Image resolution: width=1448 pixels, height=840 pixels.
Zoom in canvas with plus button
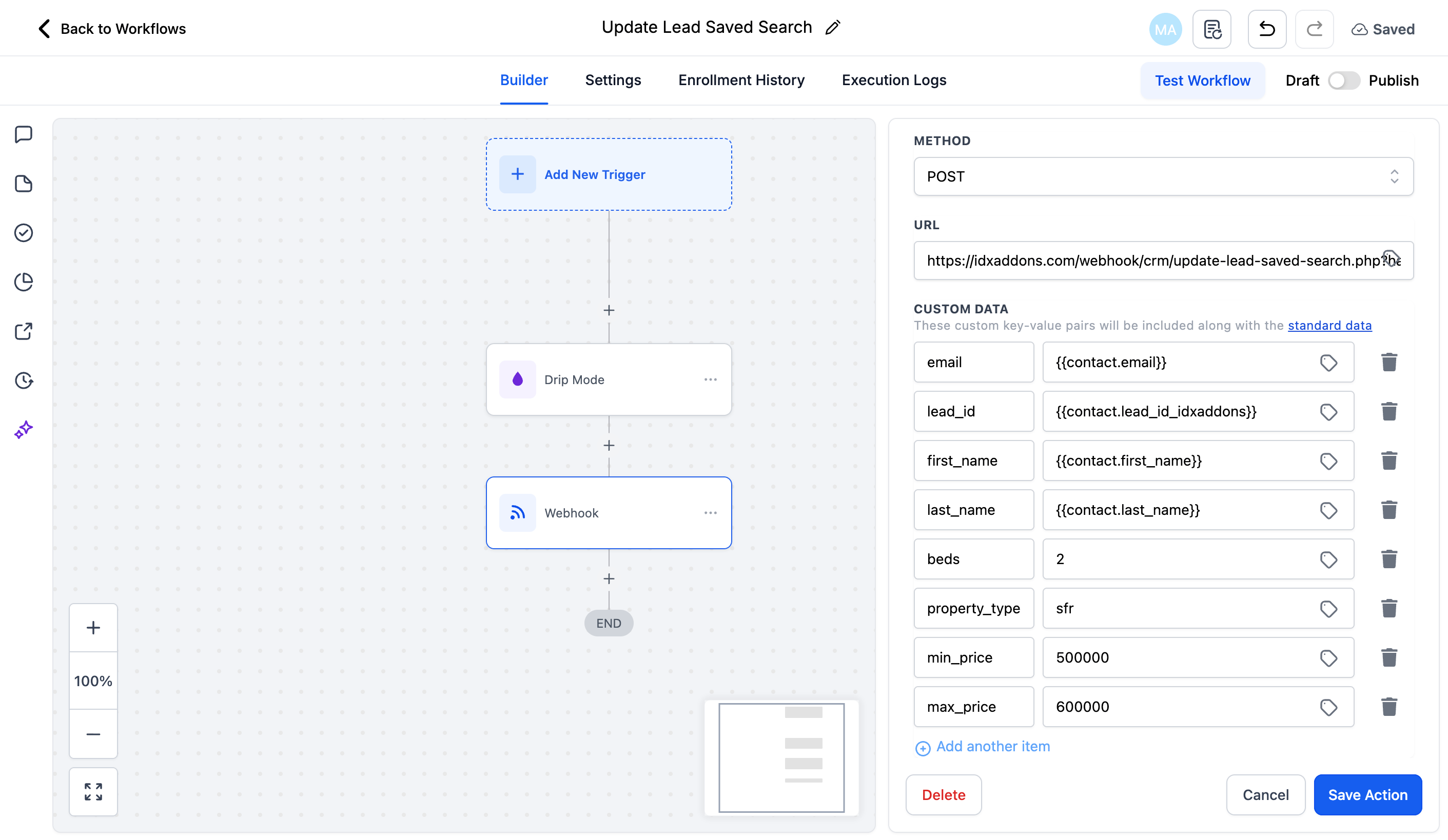93,628
